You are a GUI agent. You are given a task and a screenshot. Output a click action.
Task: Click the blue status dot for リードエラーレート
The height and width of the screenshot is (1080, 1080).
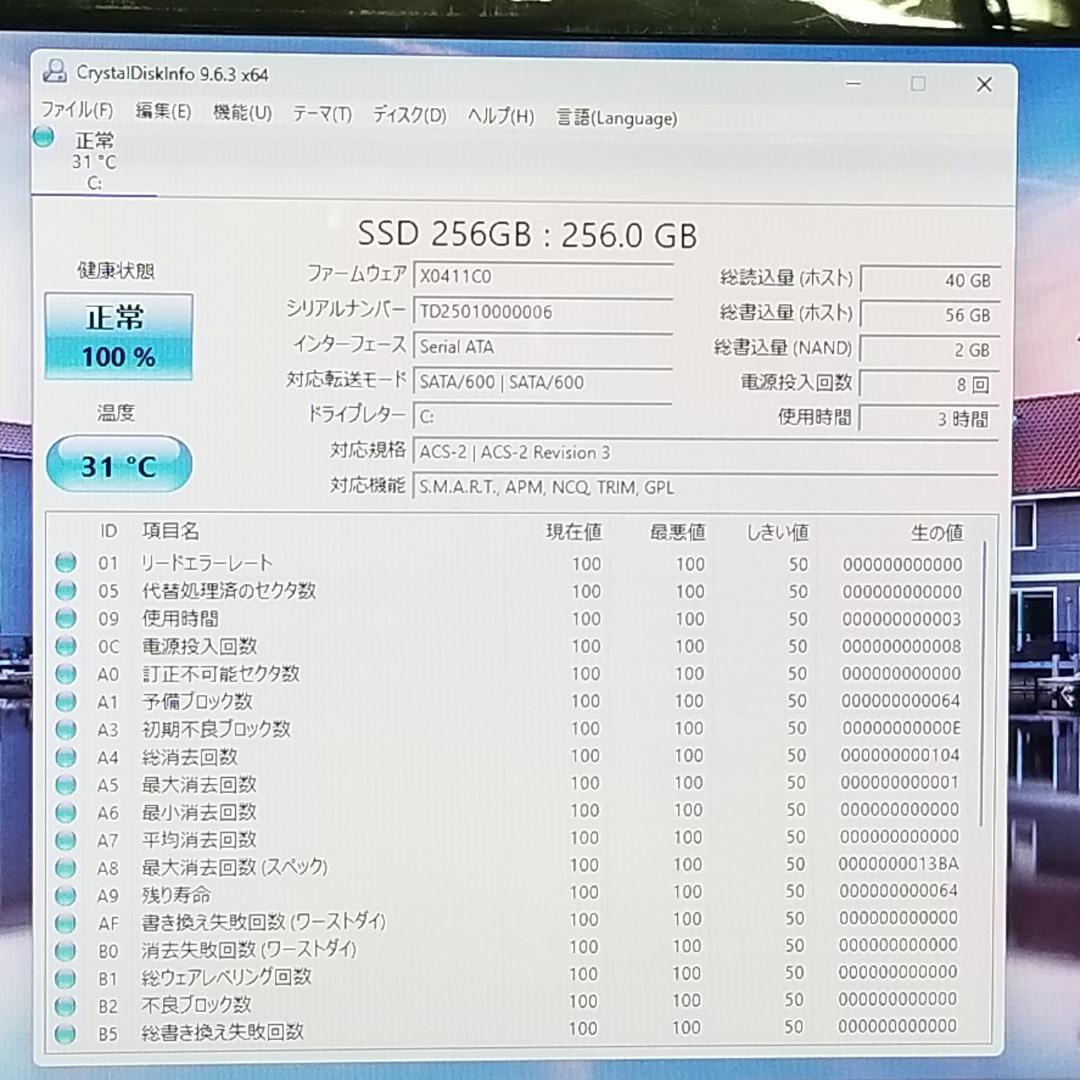pos(65,563)
